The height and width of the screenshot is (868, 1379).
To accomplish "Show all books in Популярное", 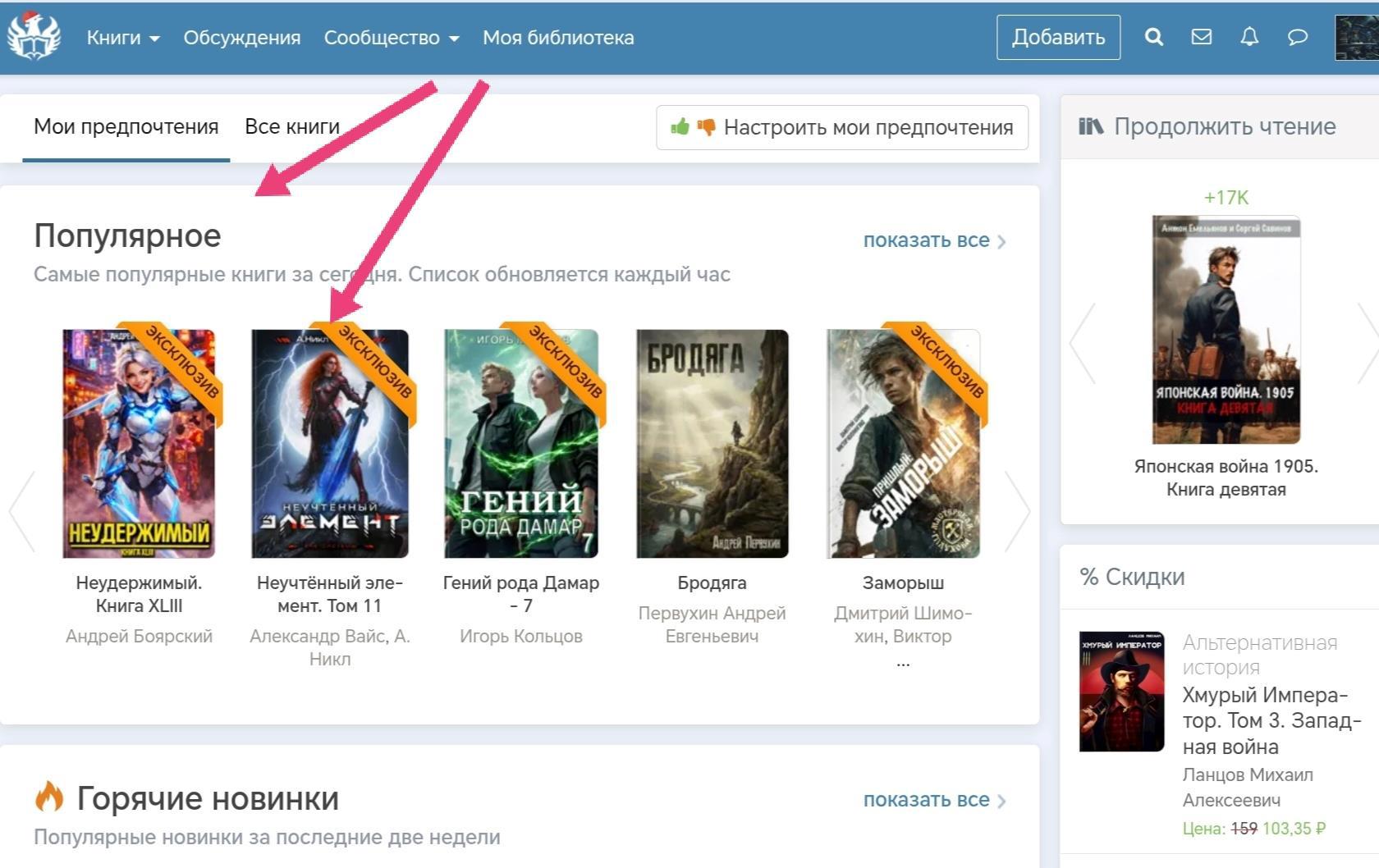I will point(934,240).
